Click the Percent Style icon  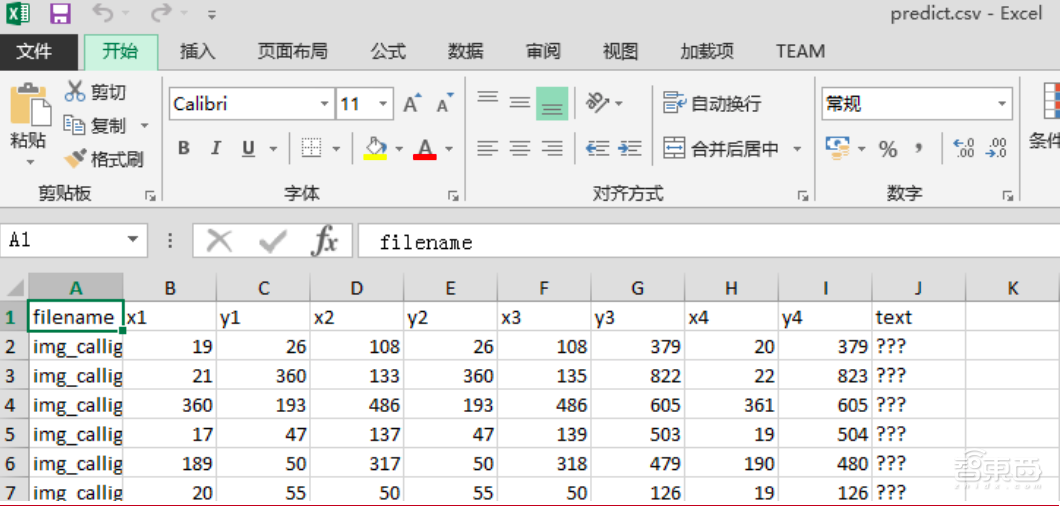[888, 149]
